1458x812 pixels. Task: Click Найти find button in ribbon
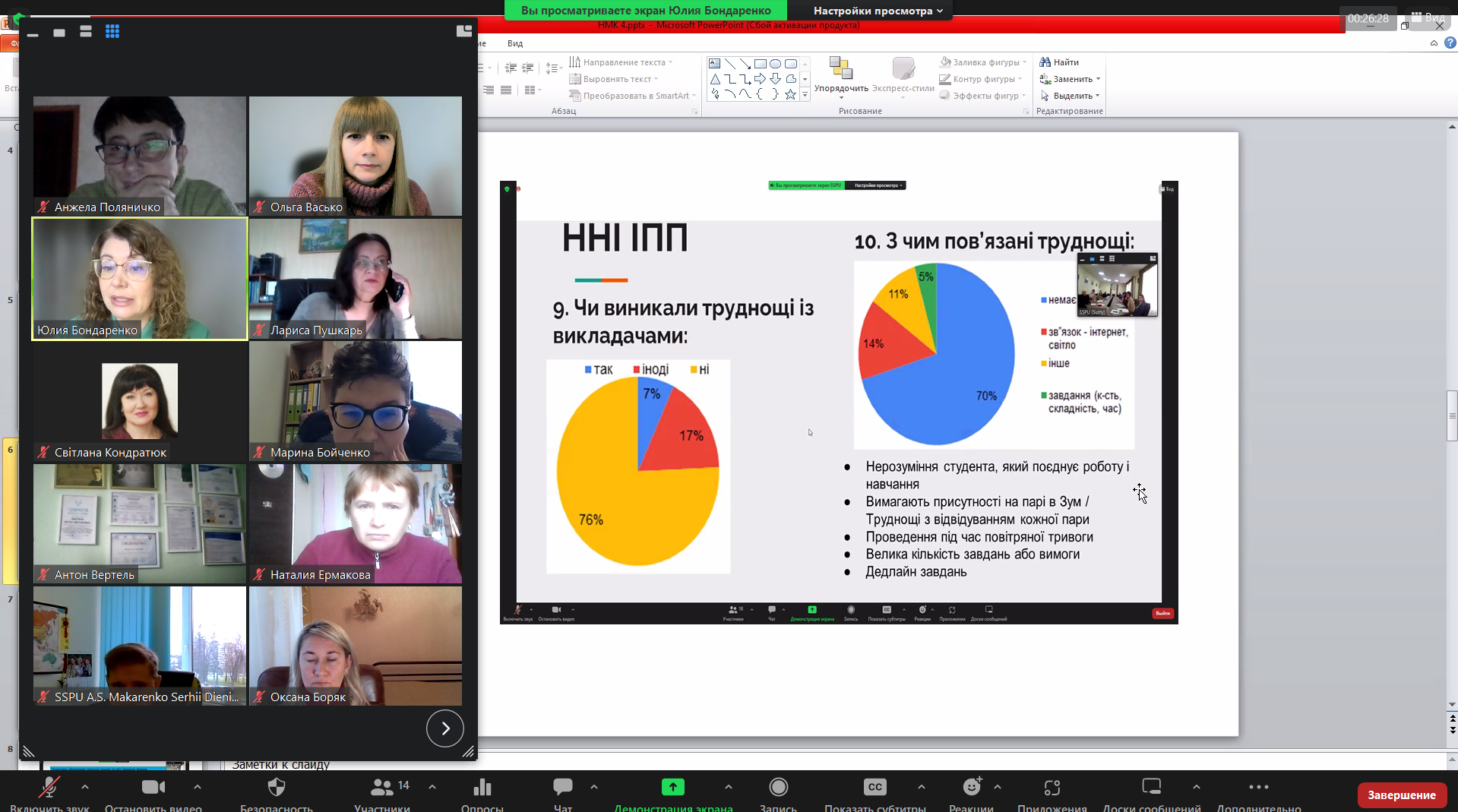1059,62
